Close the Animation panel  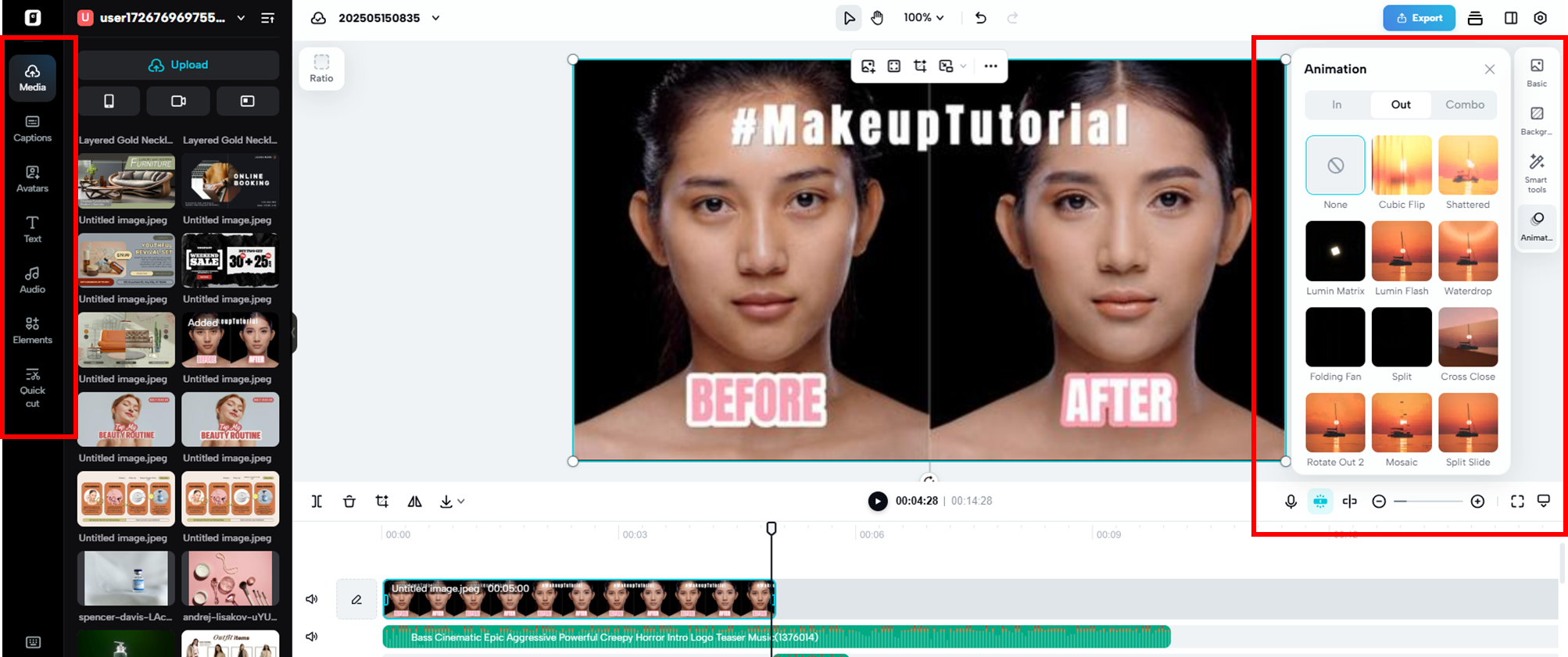(x=1489, y=70)
